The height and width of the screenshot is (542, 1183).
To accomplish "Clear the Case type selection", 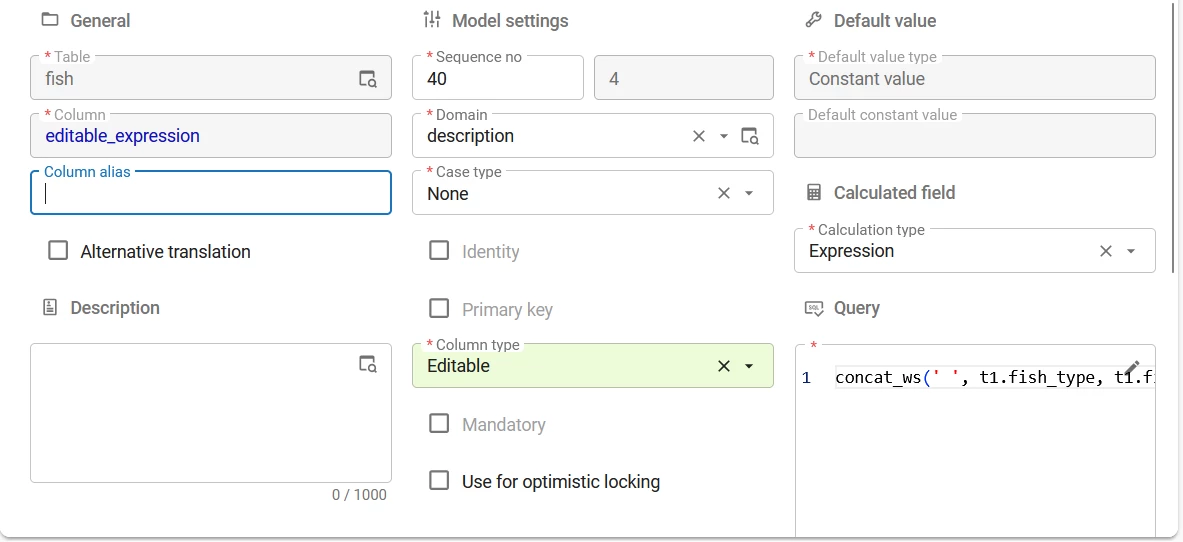I will click(724, 193).
